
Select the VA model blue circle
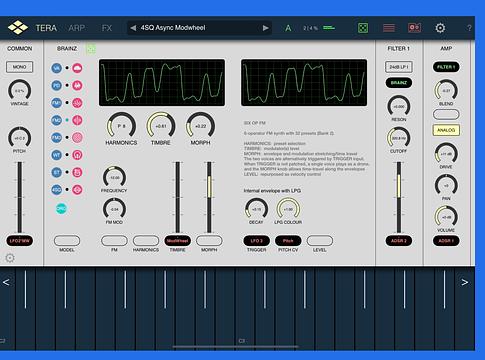point(57,68)
